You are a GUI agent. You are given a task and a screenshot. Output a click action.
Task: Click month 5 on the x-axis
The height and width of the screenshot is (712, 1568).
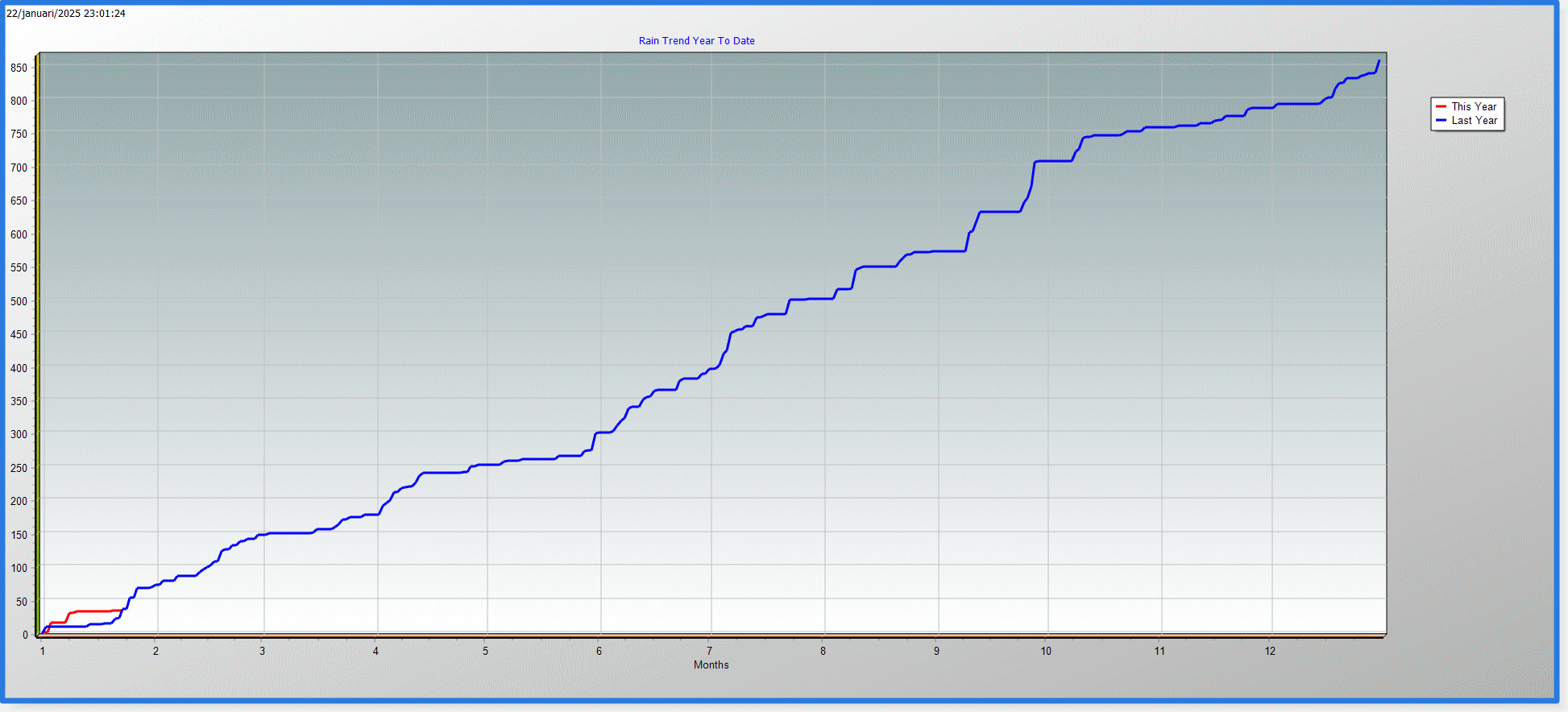pyautogui.click(x=485, y=651)
